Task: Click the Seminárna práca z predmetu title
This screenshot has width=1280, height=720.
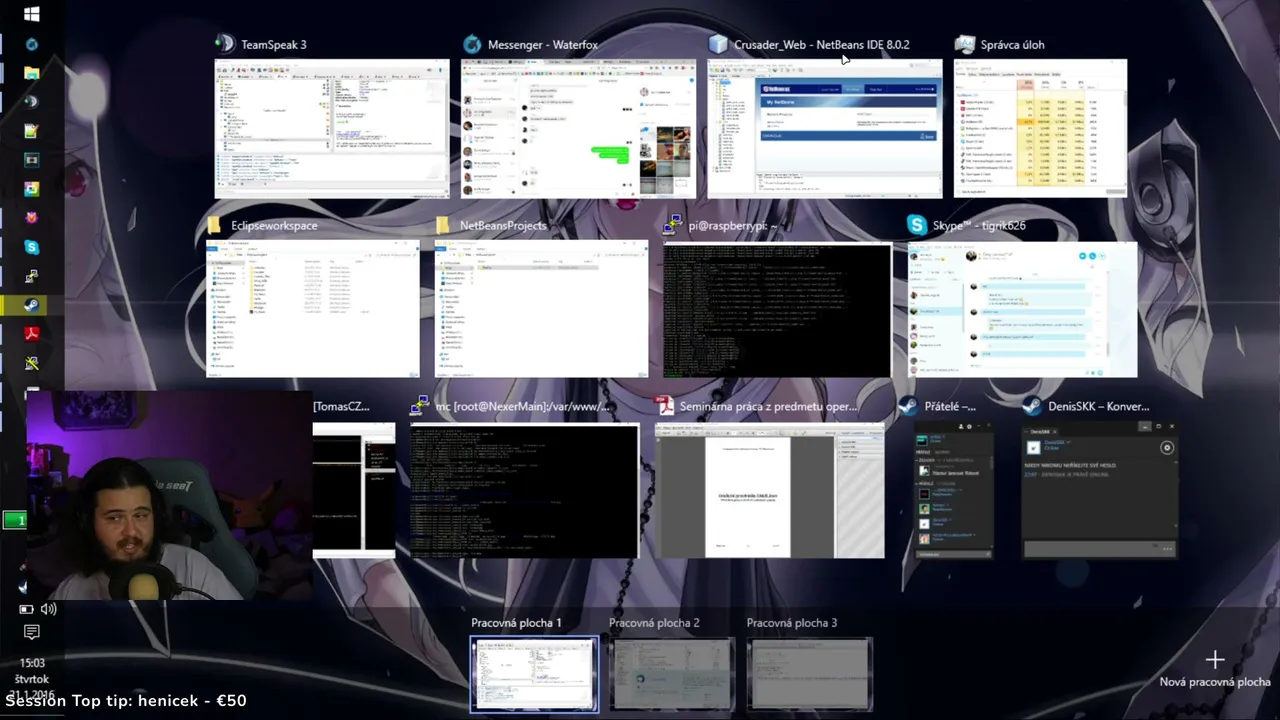Action: pyautogui.click(x=769, y=406)
